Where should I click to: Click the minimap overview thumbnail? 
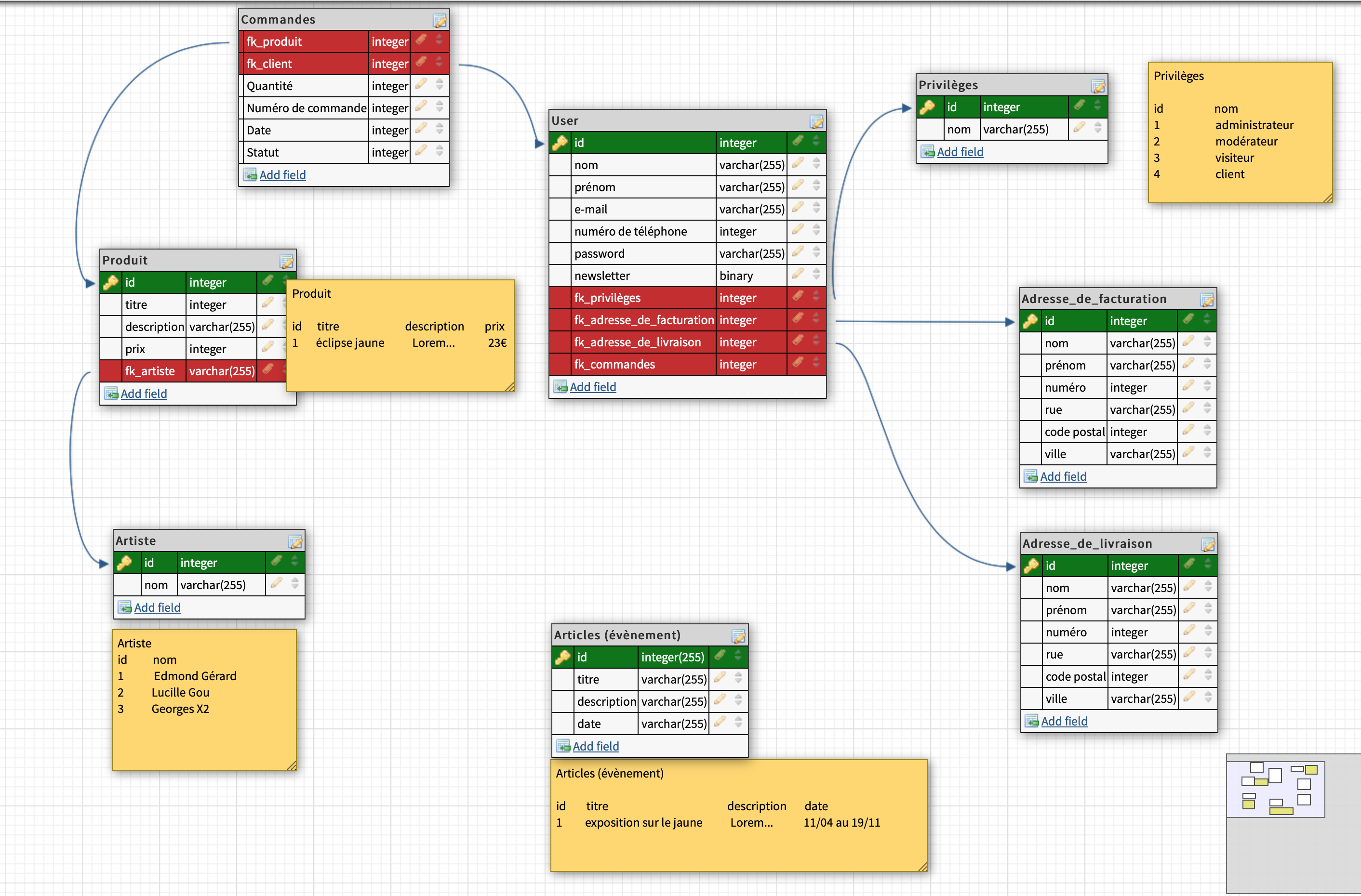[x=1275, y=789]
